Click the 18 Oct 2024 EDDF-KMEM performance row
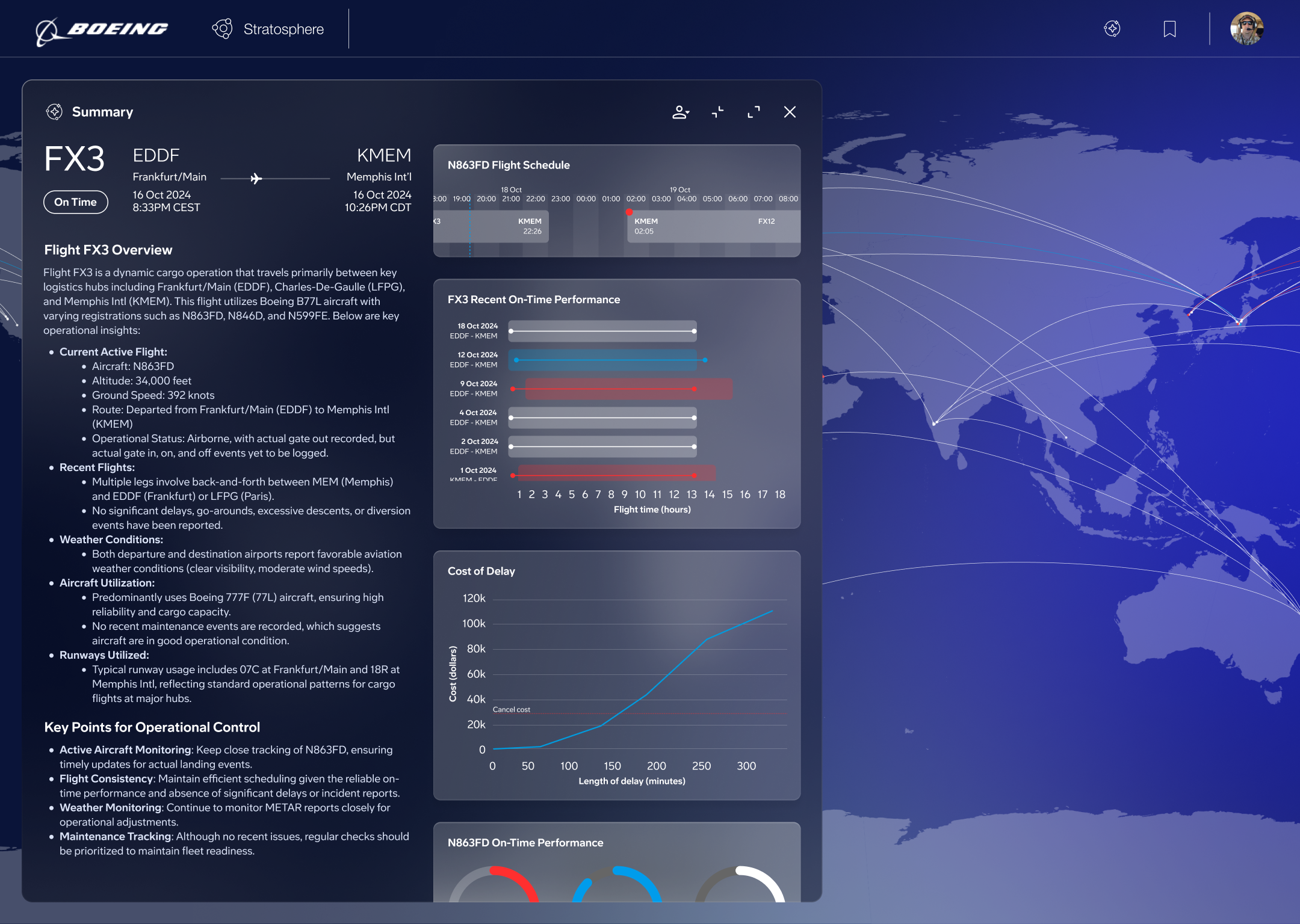Image resolution: width=1300 pixels, height=924 pixels. [x=602, y=331]
